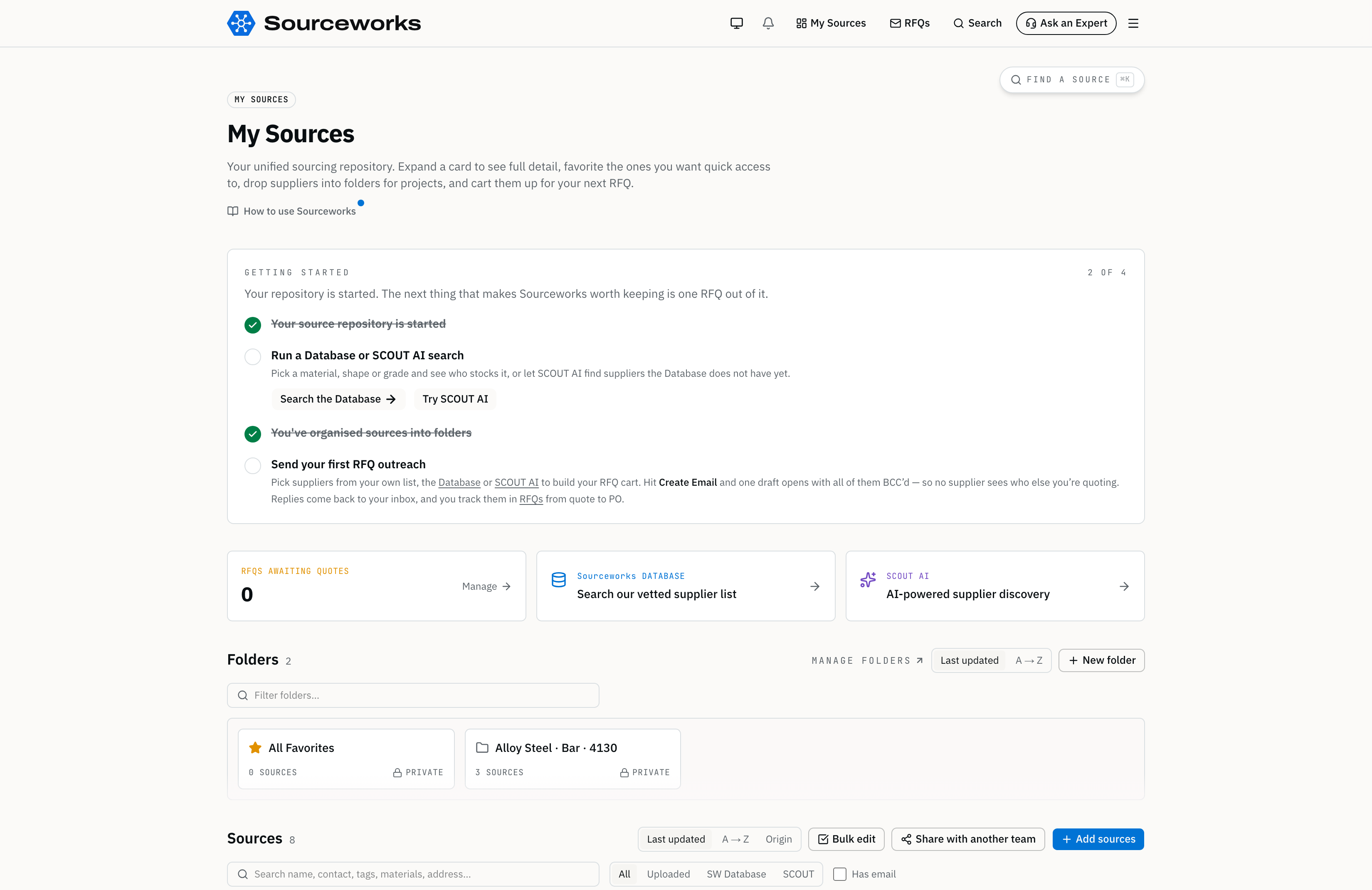This screenshot has width=1372, height=890.
Task: Toggle the 'Send your first RFQ outreach' circle
Action: [x=252, y=465]
